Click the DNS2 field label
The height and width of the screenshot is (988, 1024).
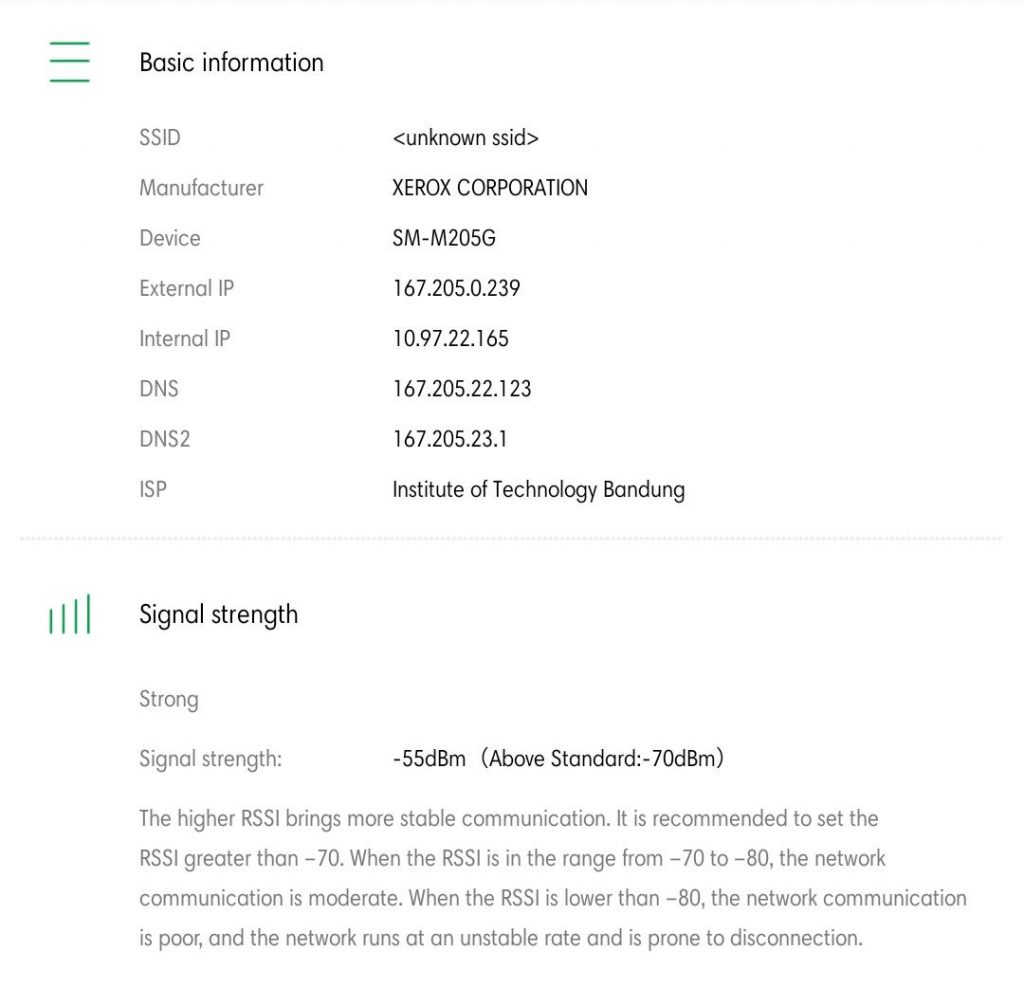click(x=164, y=439)
